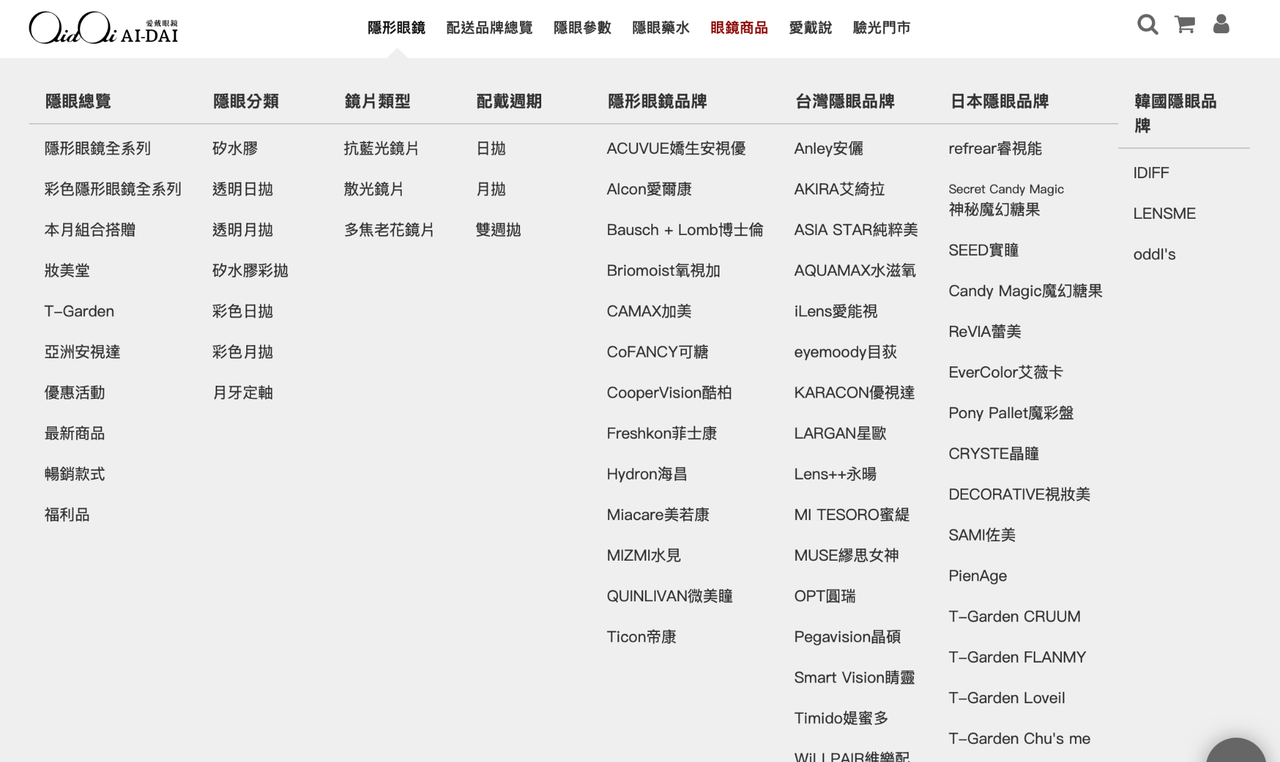Open IDIFF Korean brand
This screenshot has width=1280, height=762.
coord(1151,173)
